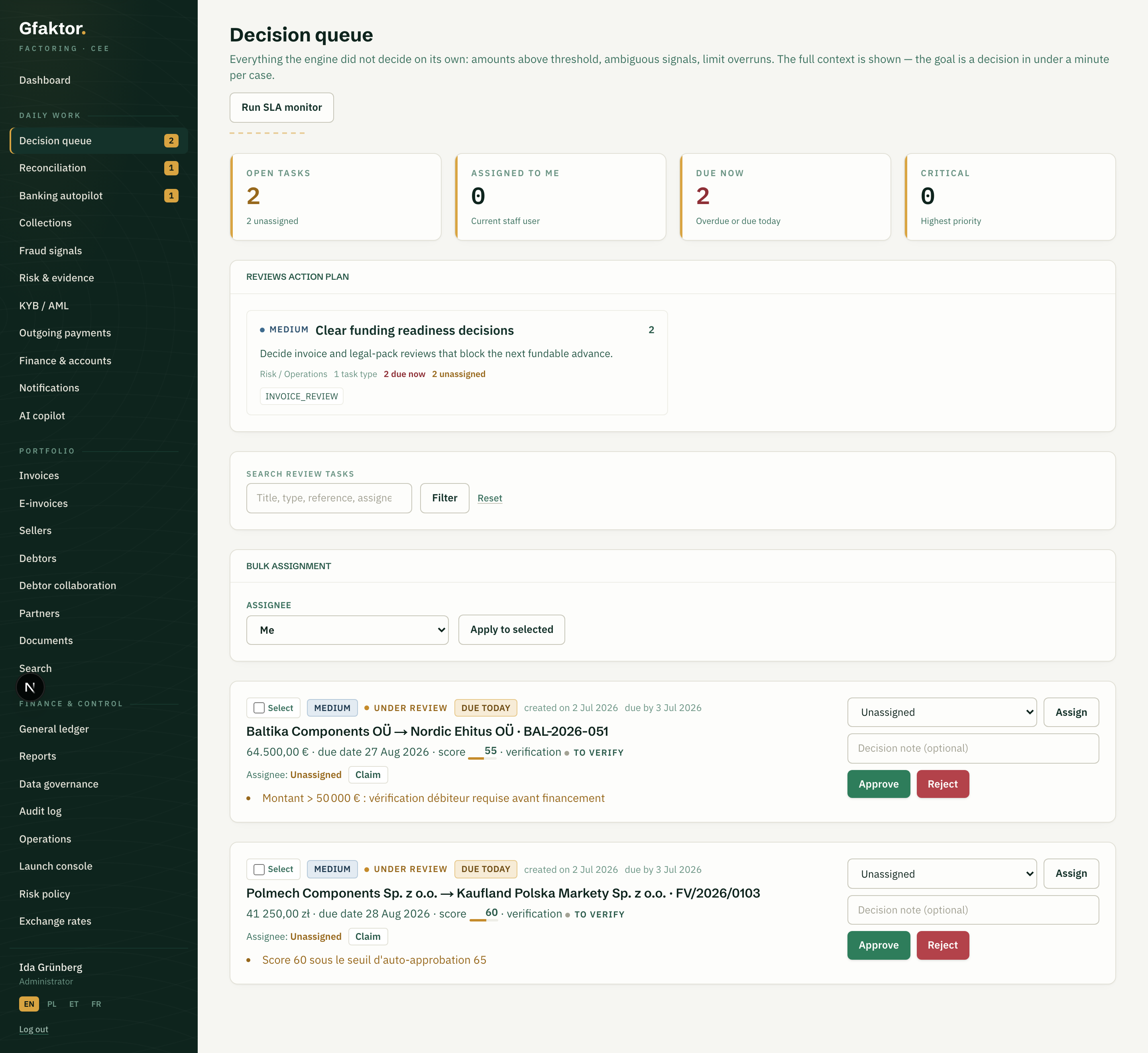Open Decision queue sidebar item
This screenshot has height=1053, width=1148.
pyautogui.click(x=98, y=141)
